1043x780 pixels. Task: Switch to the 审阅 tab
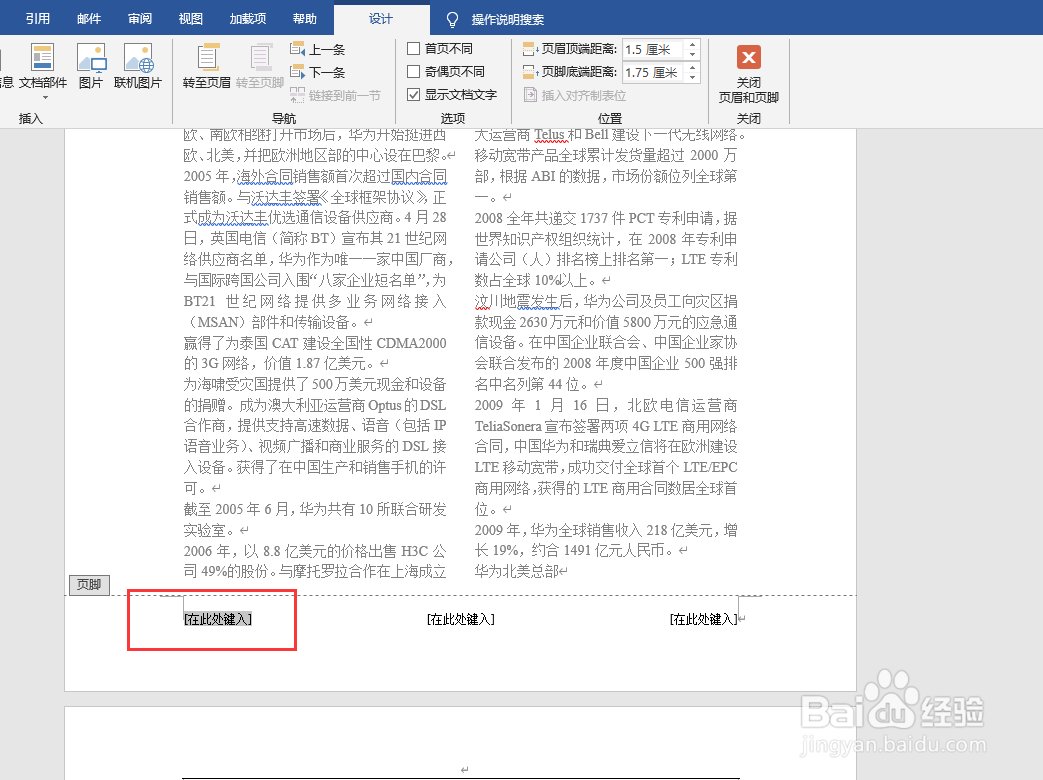coord(140,19)
